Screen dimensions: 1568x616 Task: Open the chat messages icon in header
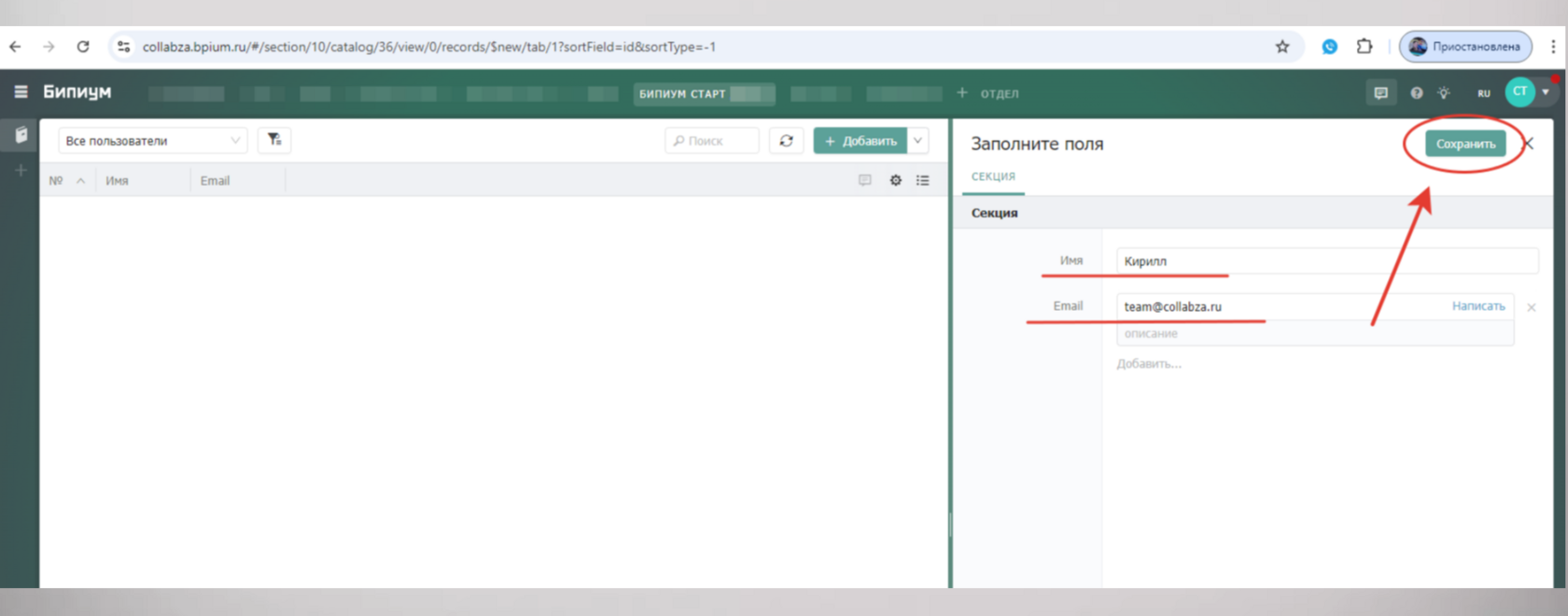point(1380,92)
